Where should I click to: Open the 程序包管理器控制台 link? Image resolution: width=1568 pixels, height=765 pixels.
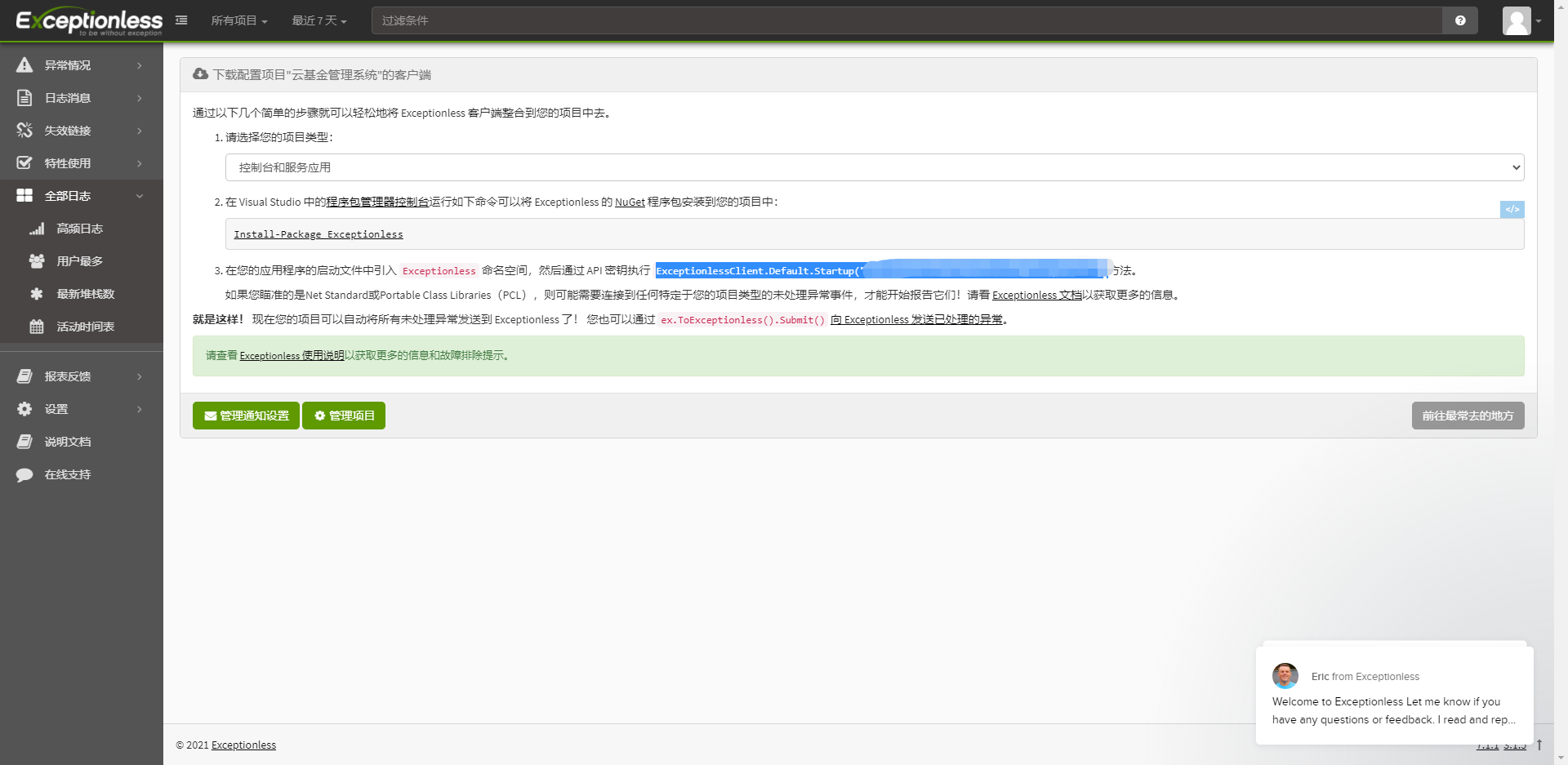point(377,202)
